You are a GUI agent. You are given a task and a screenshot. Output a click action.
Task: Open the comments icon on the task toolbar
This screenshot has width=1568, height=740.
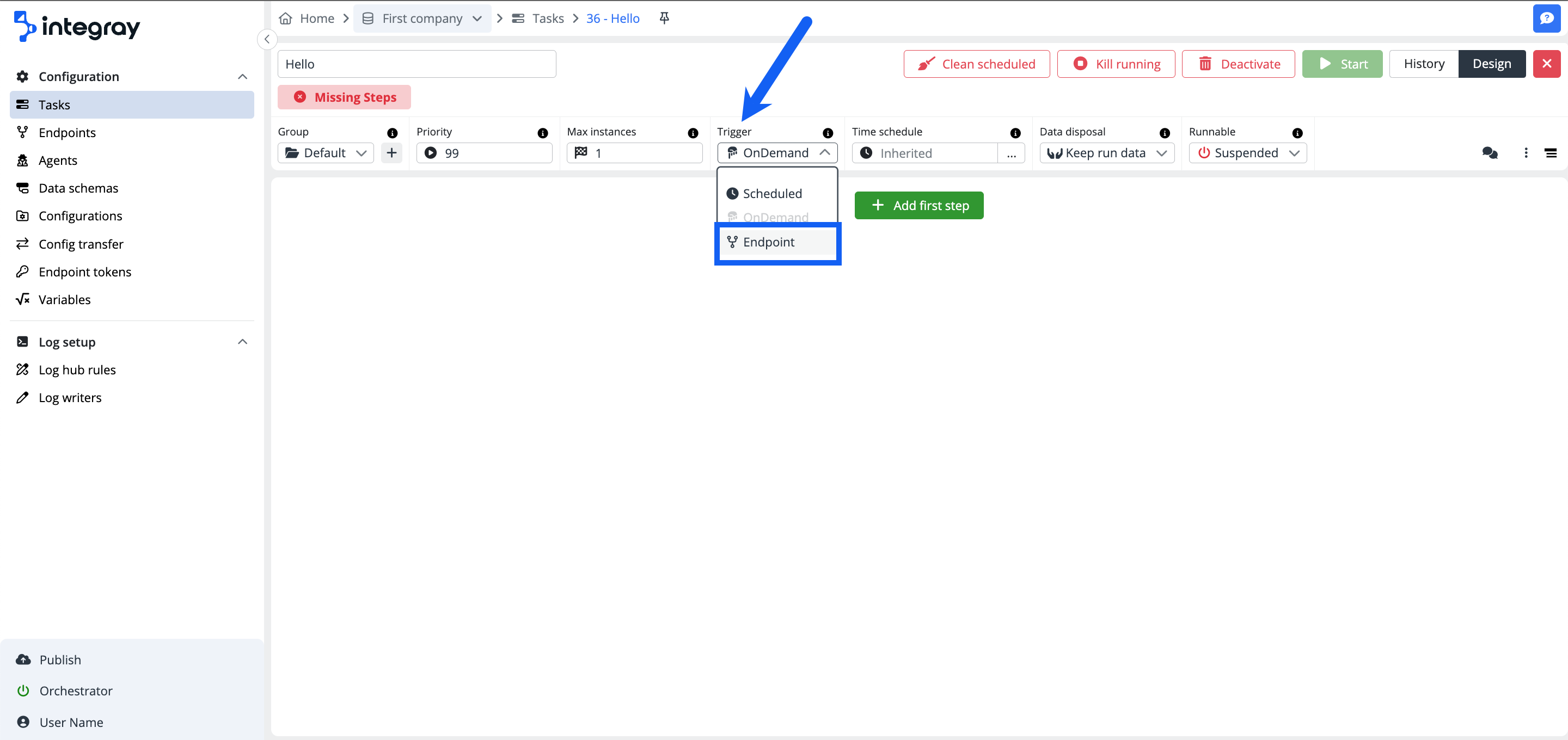click(x=1490, y=153)
